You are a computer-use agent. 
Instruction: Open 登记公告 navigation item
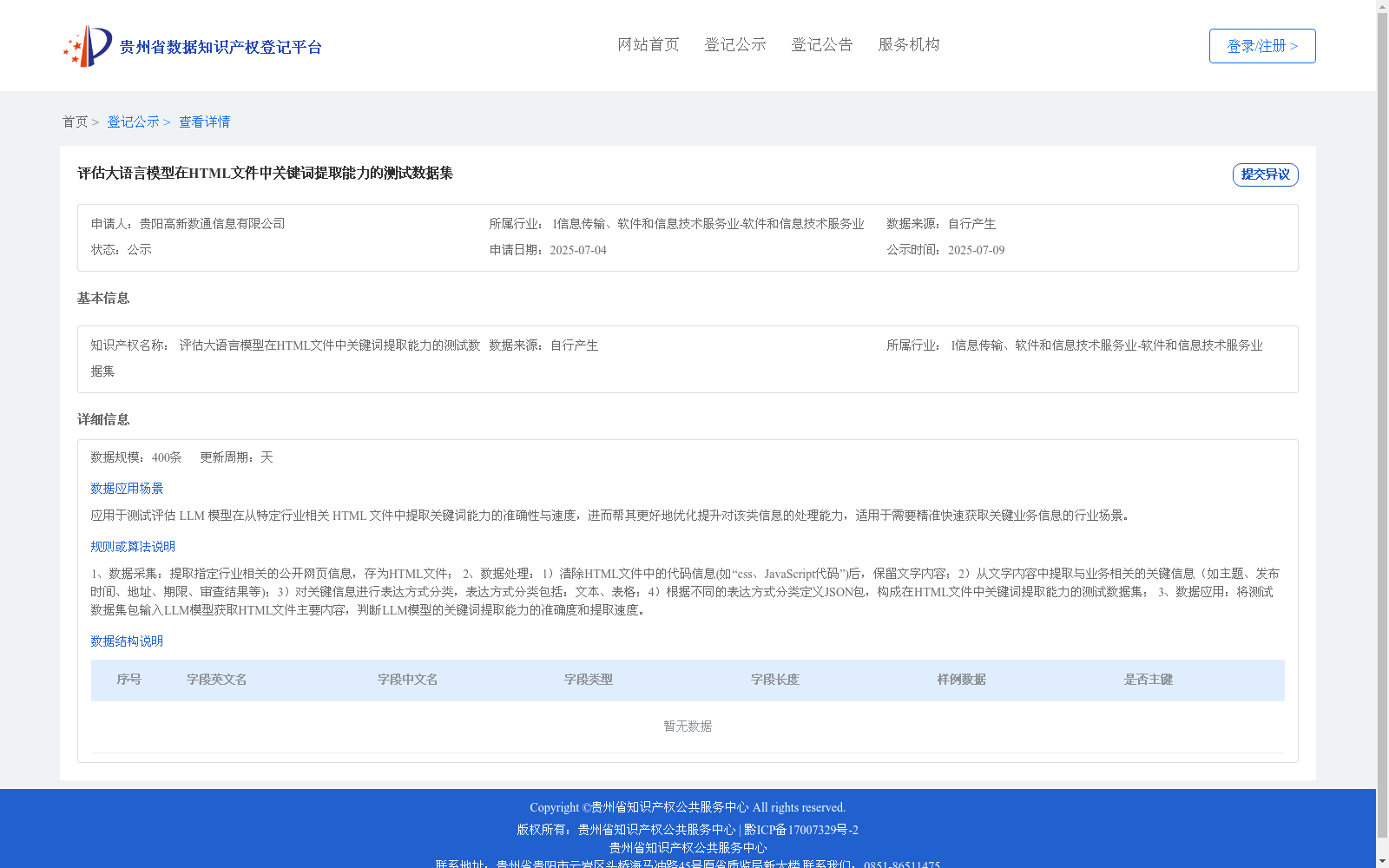[x=822, y=44]
